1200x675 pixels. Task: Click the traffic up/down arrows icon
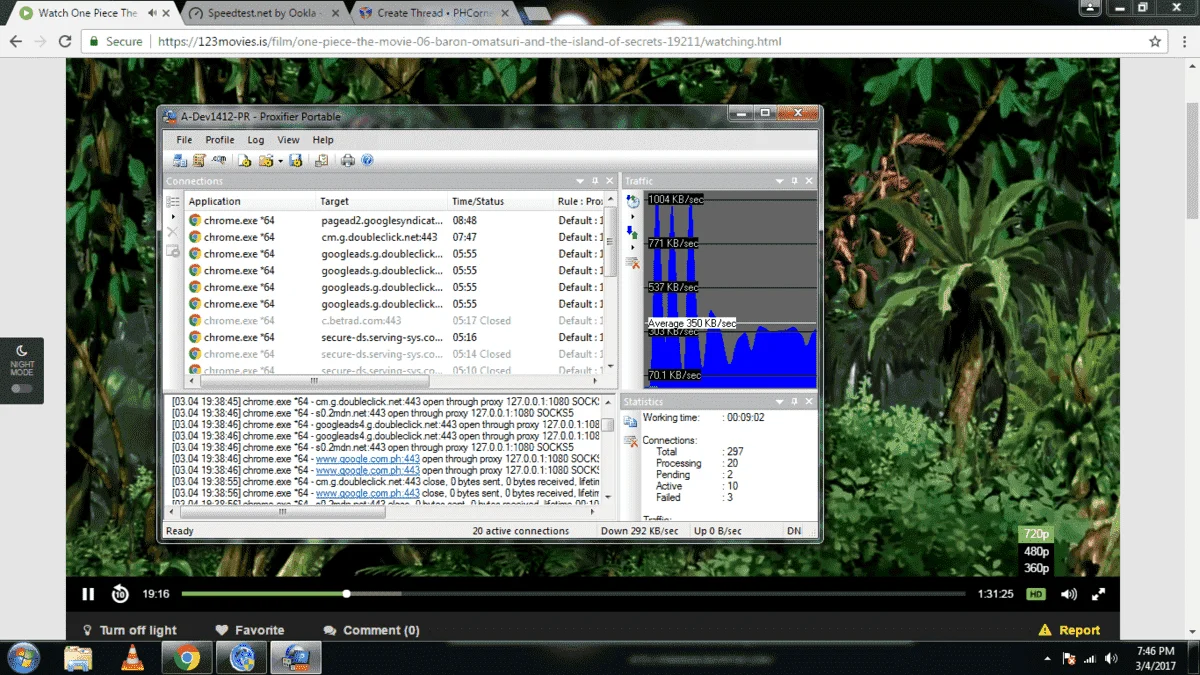point(632,232)
